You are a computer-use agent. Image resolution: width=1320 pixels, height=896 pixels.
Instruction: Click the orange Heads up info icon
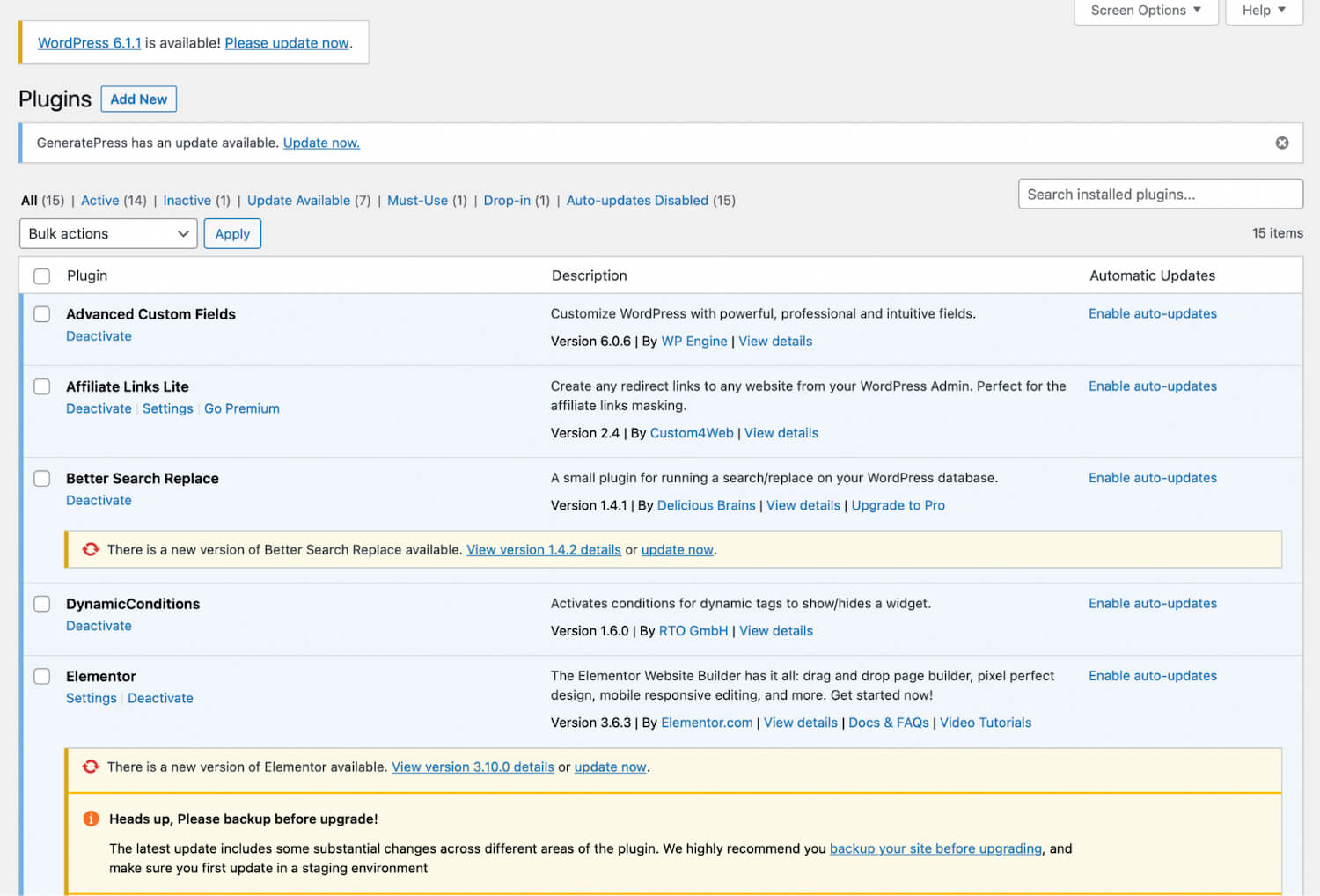91,819
